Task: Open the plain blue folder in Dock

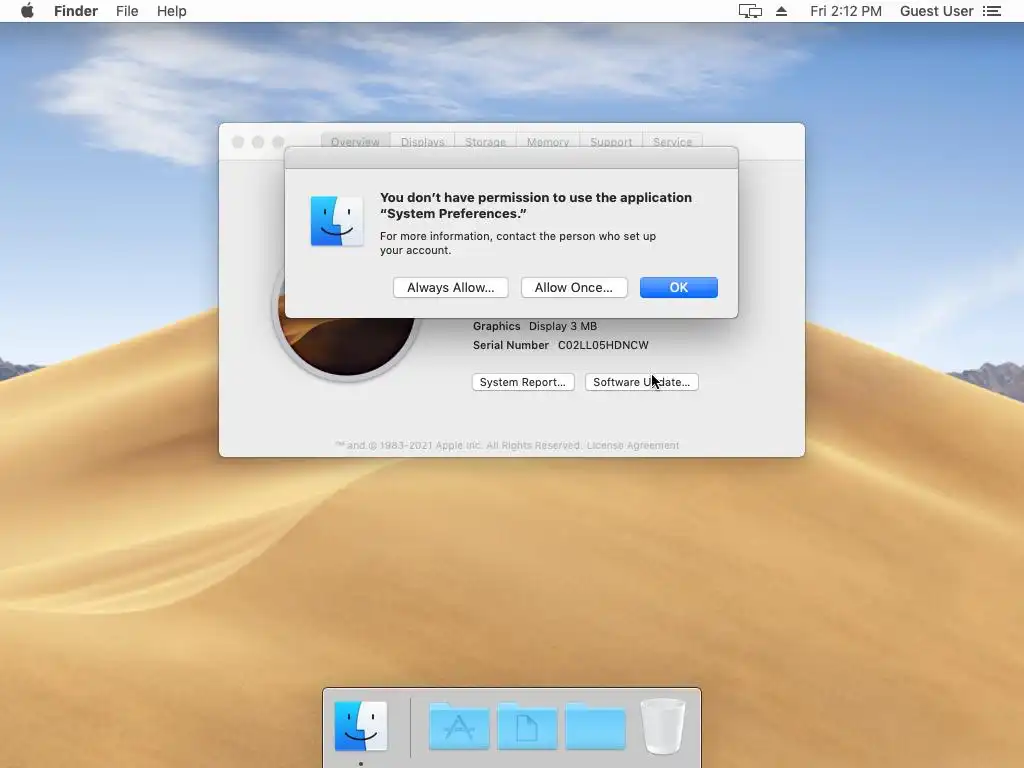Action: 595,726
